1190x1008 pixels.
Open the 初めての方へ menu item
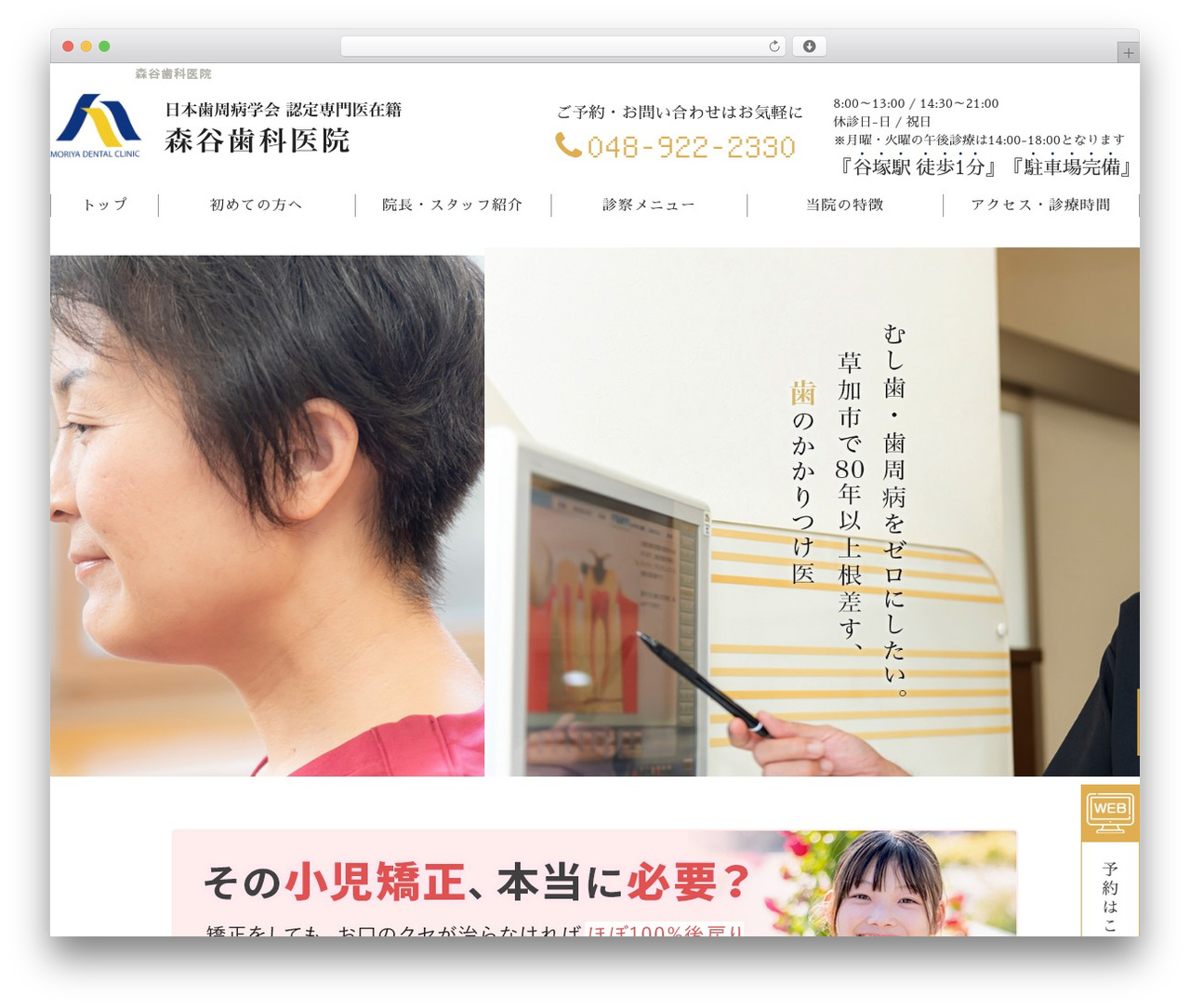[257, 205]
